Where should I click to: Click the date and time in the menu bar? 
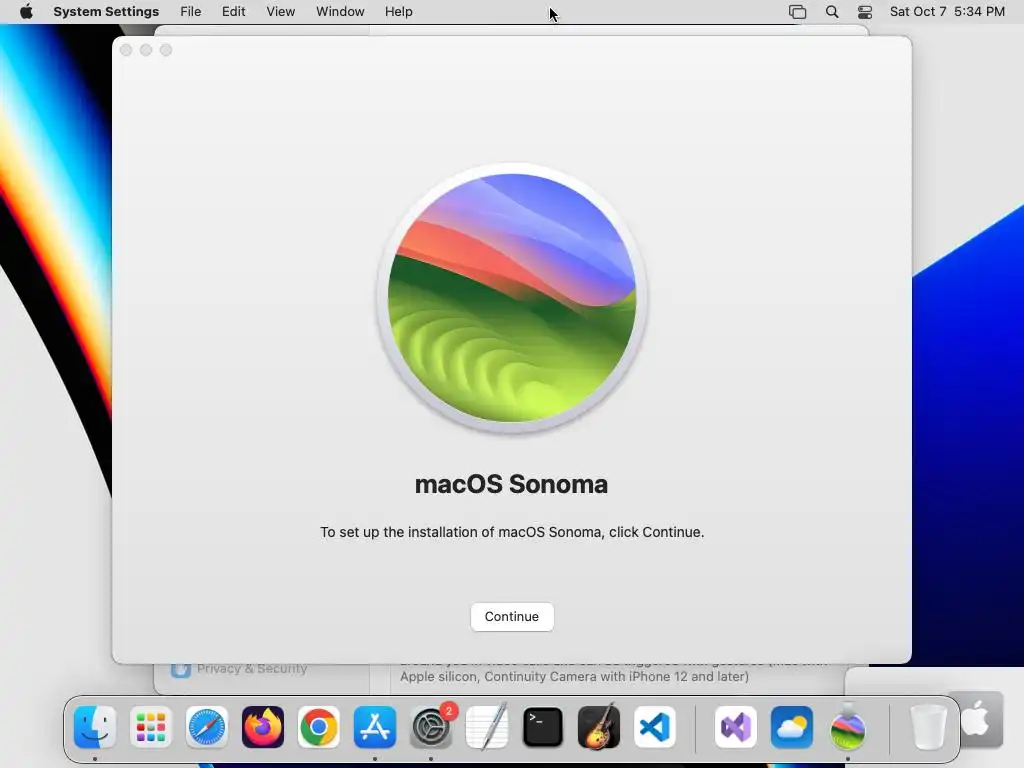coord(947,12)
